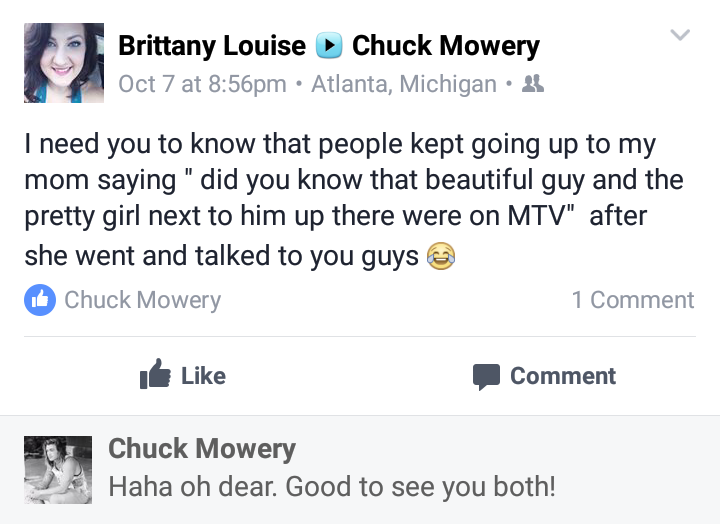720x524 pixels.
Task: Click the arrow icon between names
Action: 329,45
